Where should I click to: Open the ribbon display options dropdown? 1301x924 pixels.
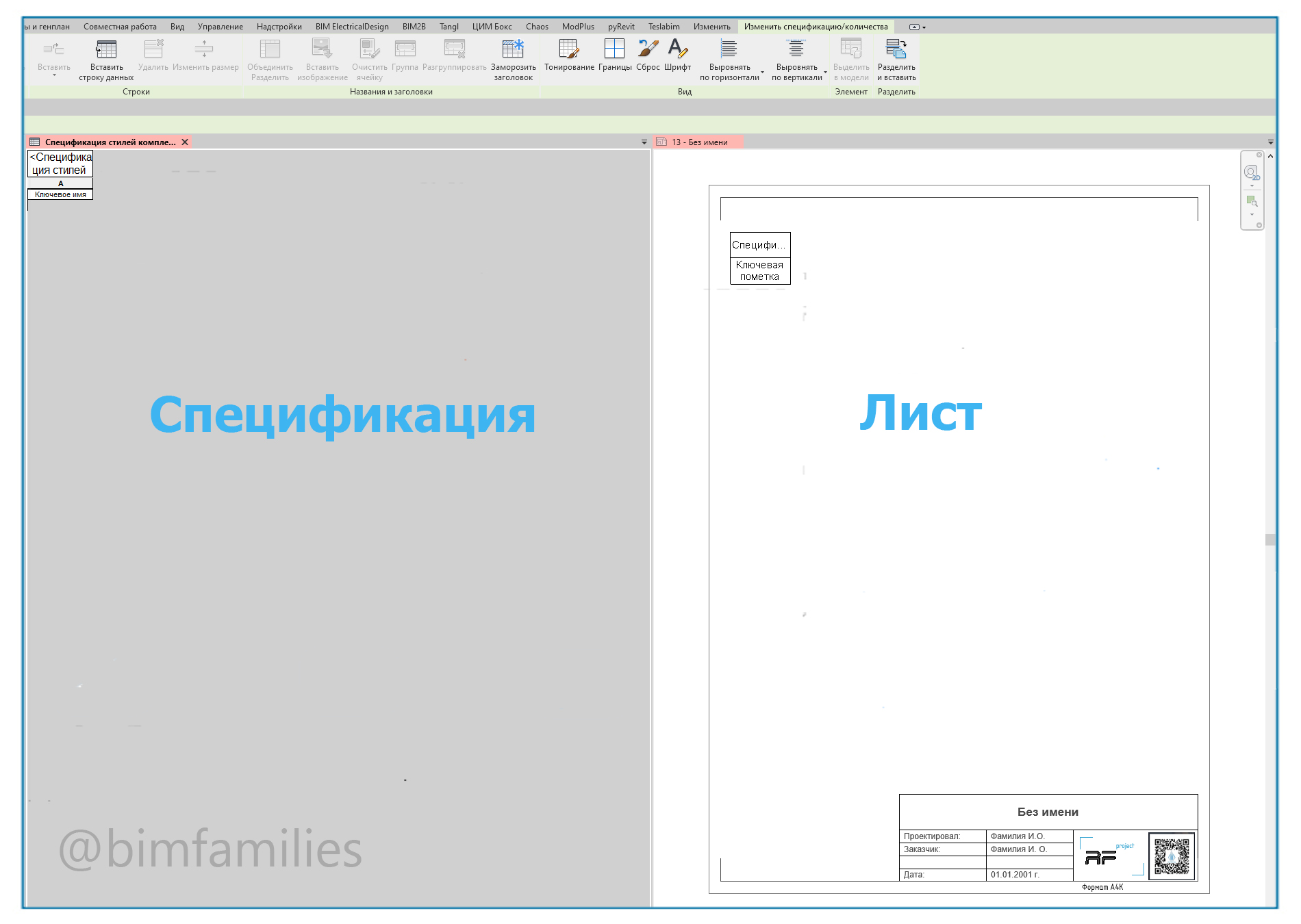coord(918,27)
